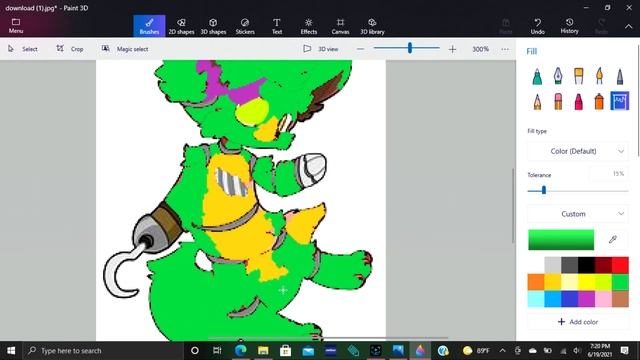Click the canvas vertical scrollbar

(x=513, y=206)
